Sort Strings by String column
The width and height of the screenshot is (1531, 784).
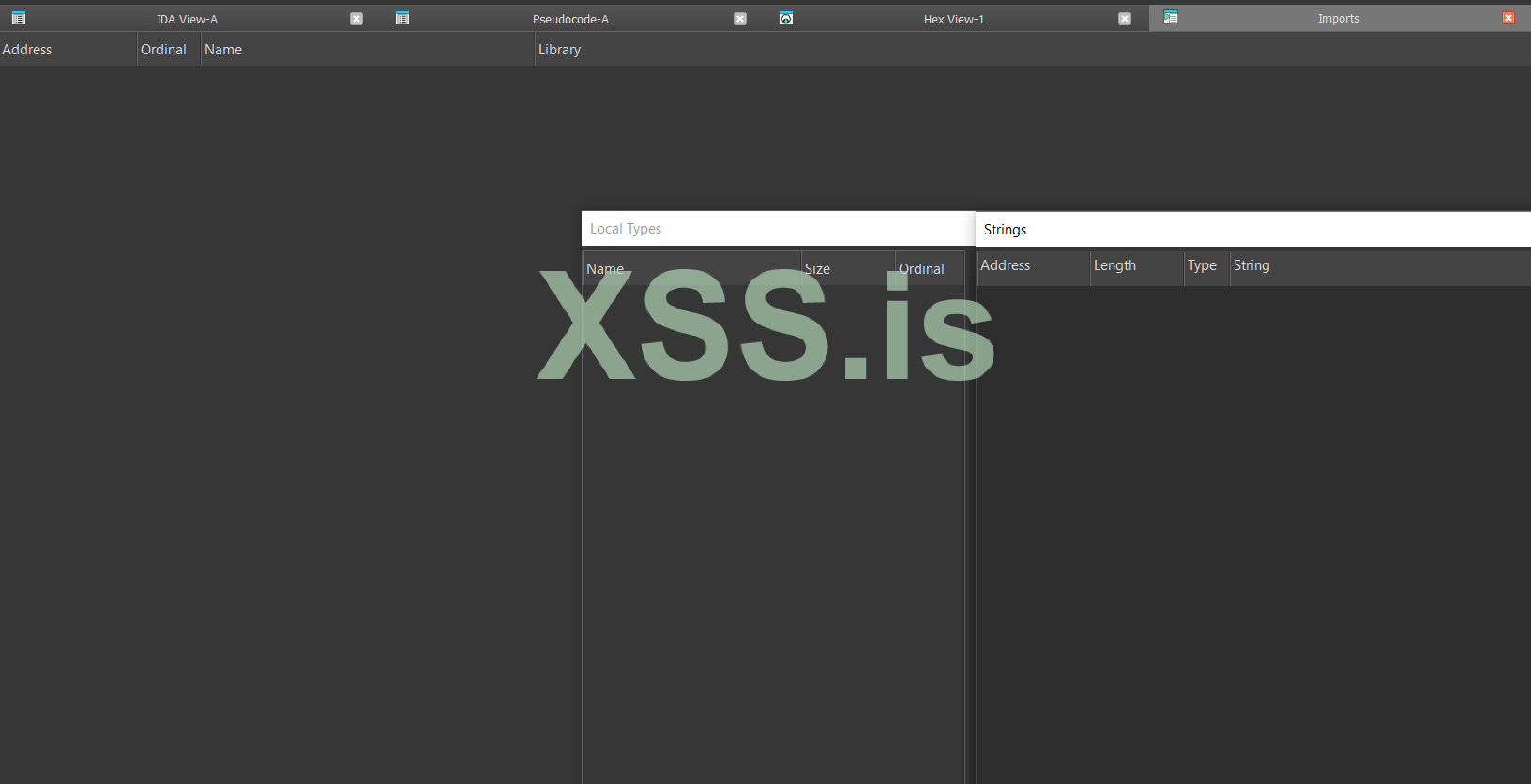[1380, 266]
